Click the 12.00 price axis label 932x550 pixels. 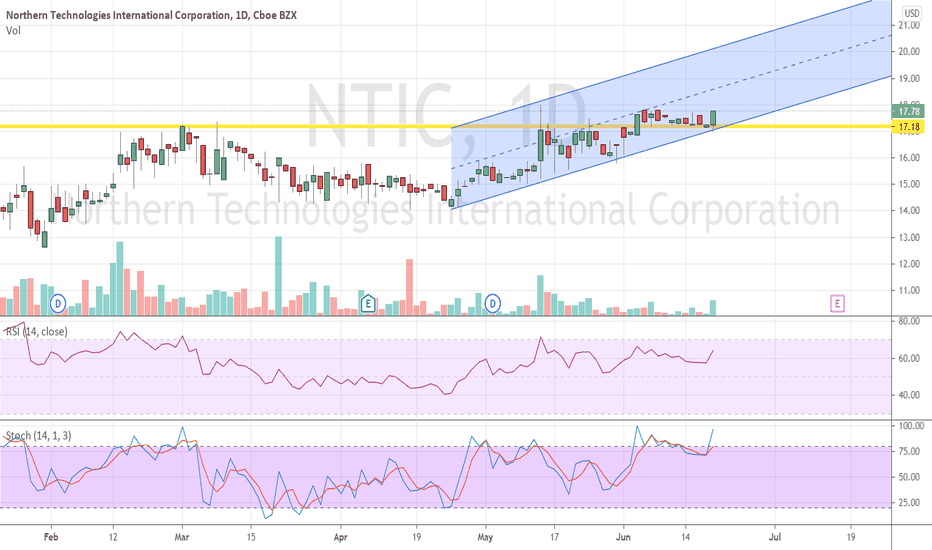(x=909, y=264)
